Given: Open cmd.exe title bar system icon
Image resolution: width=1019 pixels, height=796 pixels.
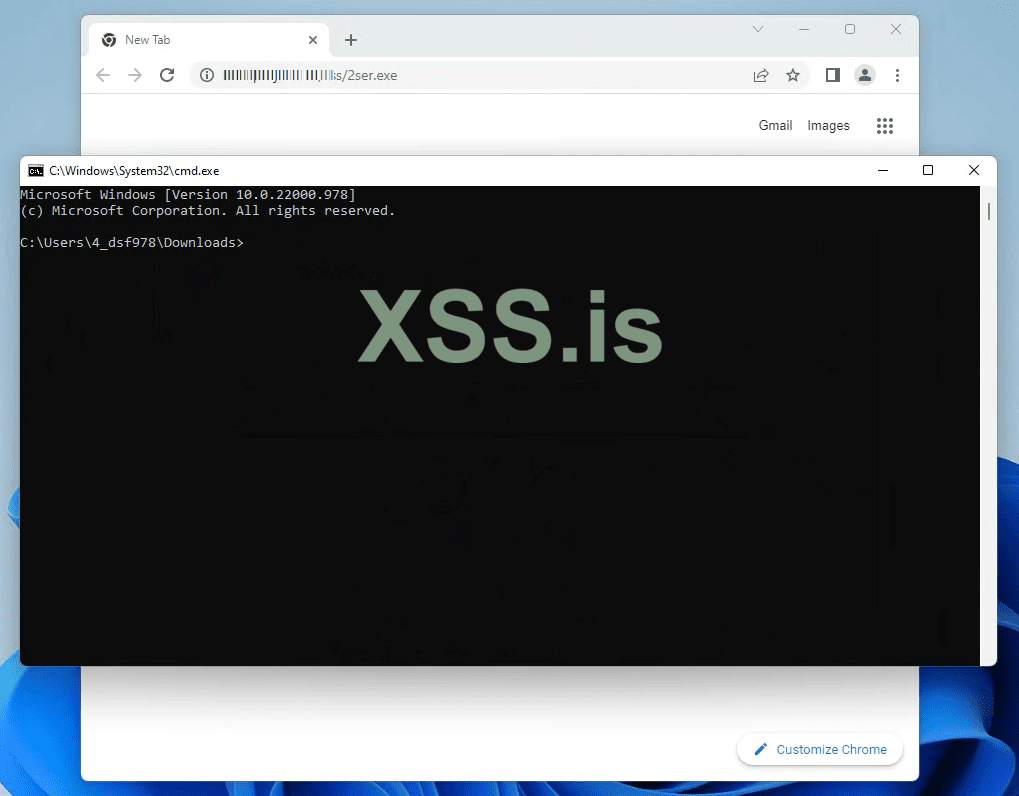Looking at the screenshot, I should point(36,171).
